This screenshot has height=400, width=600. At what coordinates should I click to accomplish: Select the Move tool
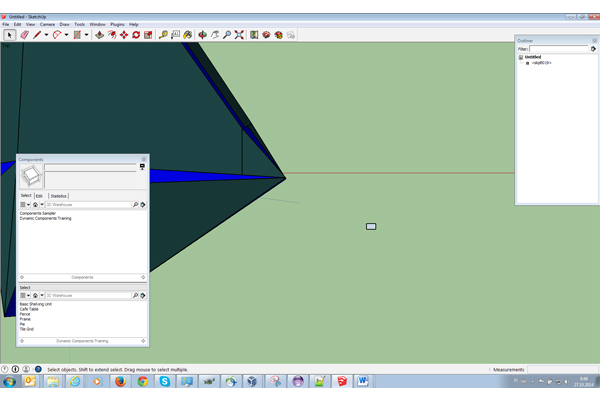[x=123, y=35]
